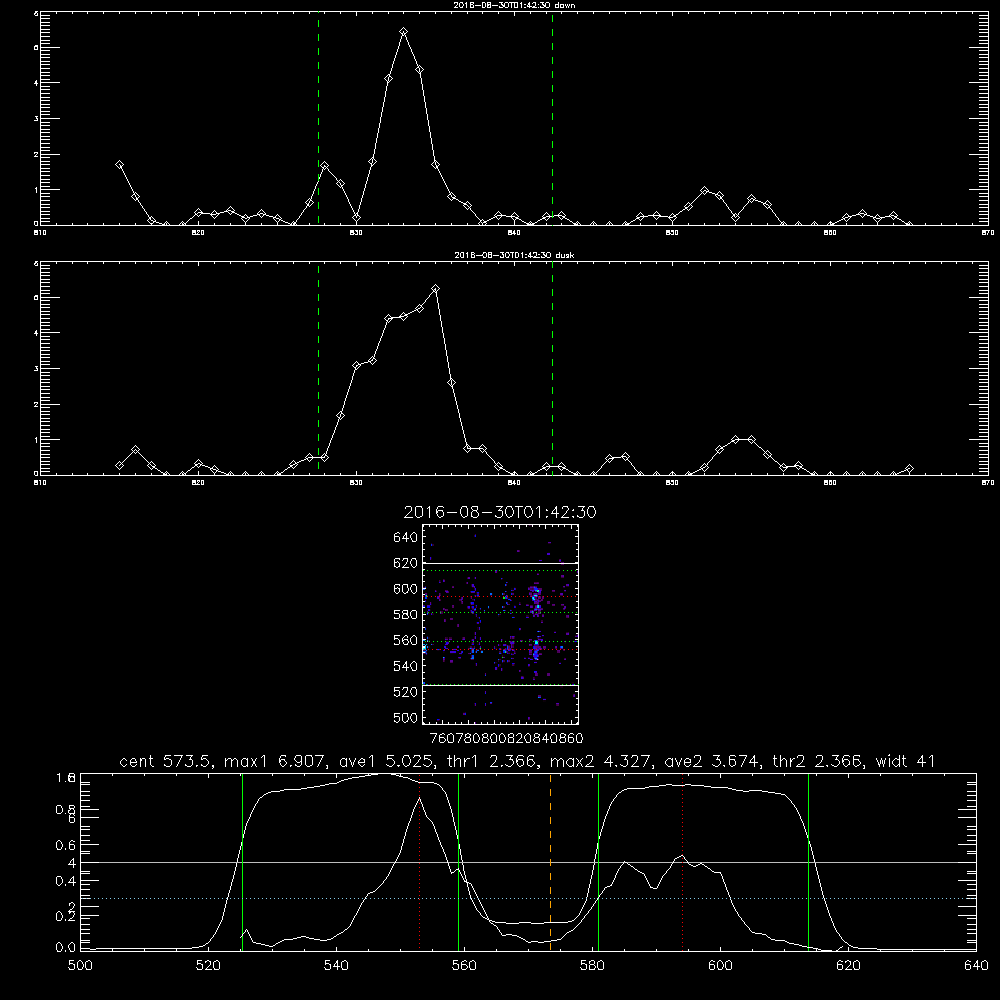Click the orange dashed center line in bottom plot
The width and height of the screenshot is (1000, 1000).
550,862
